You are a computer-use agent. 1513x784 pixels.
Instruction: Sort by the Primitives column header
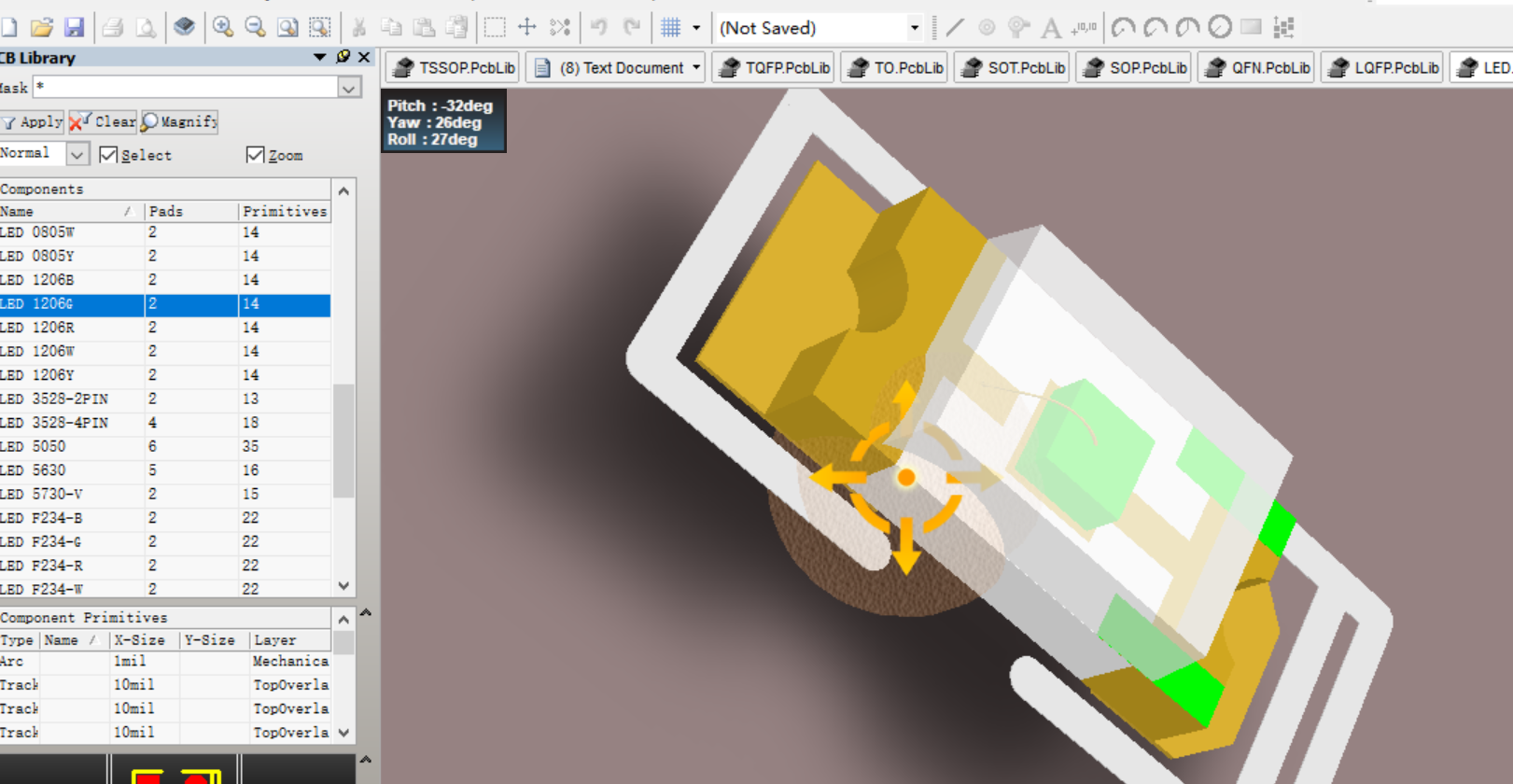285,211
